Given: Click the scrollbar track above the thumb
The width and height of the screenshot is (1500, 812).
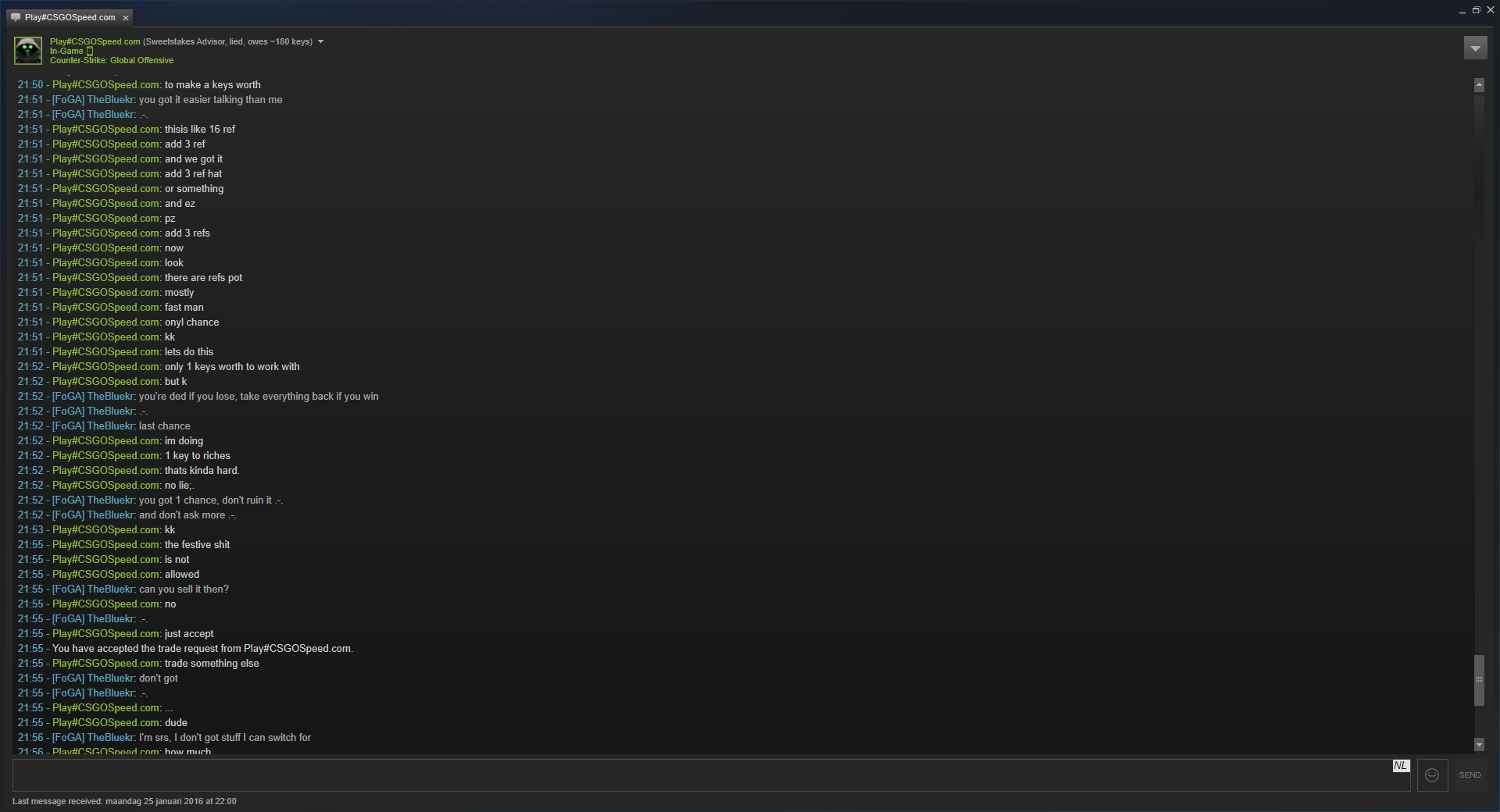Looking at the screenshot, I should pyautogui.click(x=1479, y=373).
